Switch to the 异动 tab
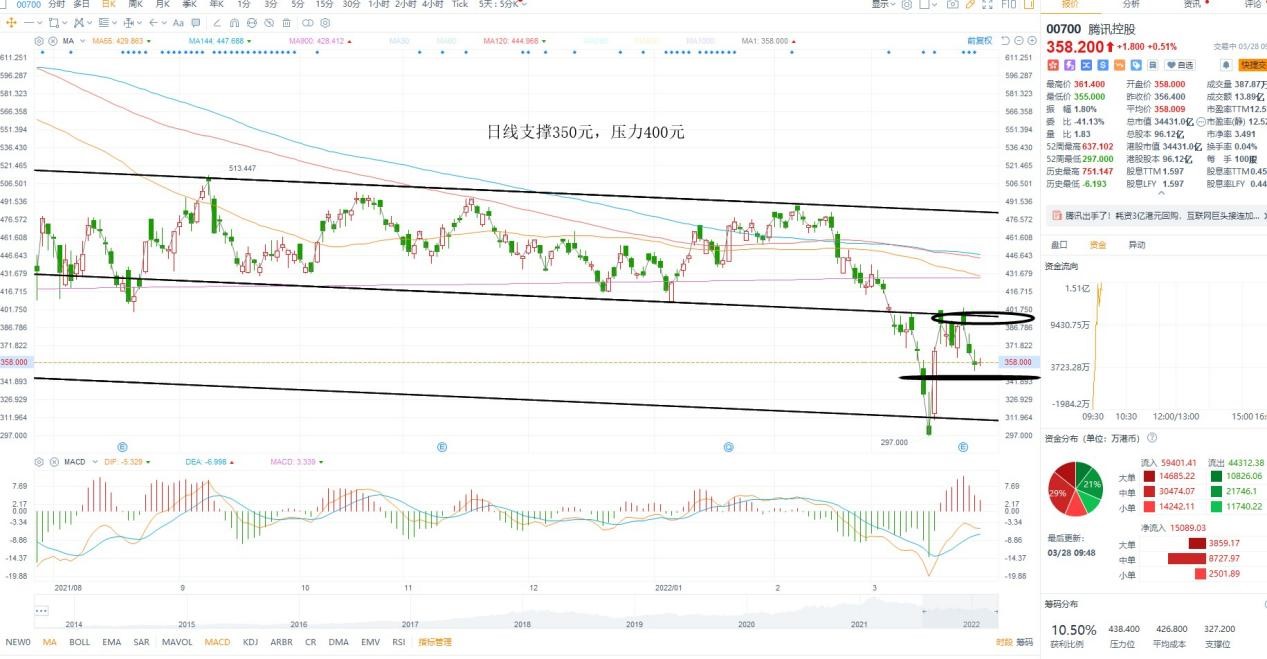1267x659 pixels. pos(1137,244)
